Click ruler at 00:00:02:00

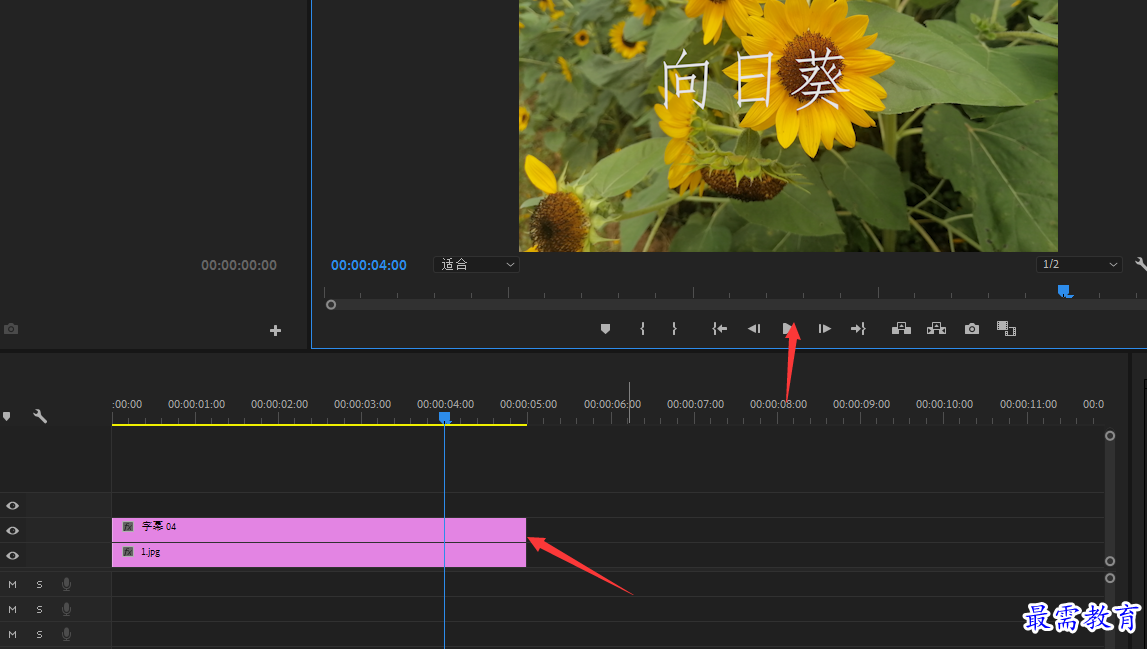click(279, 404)
